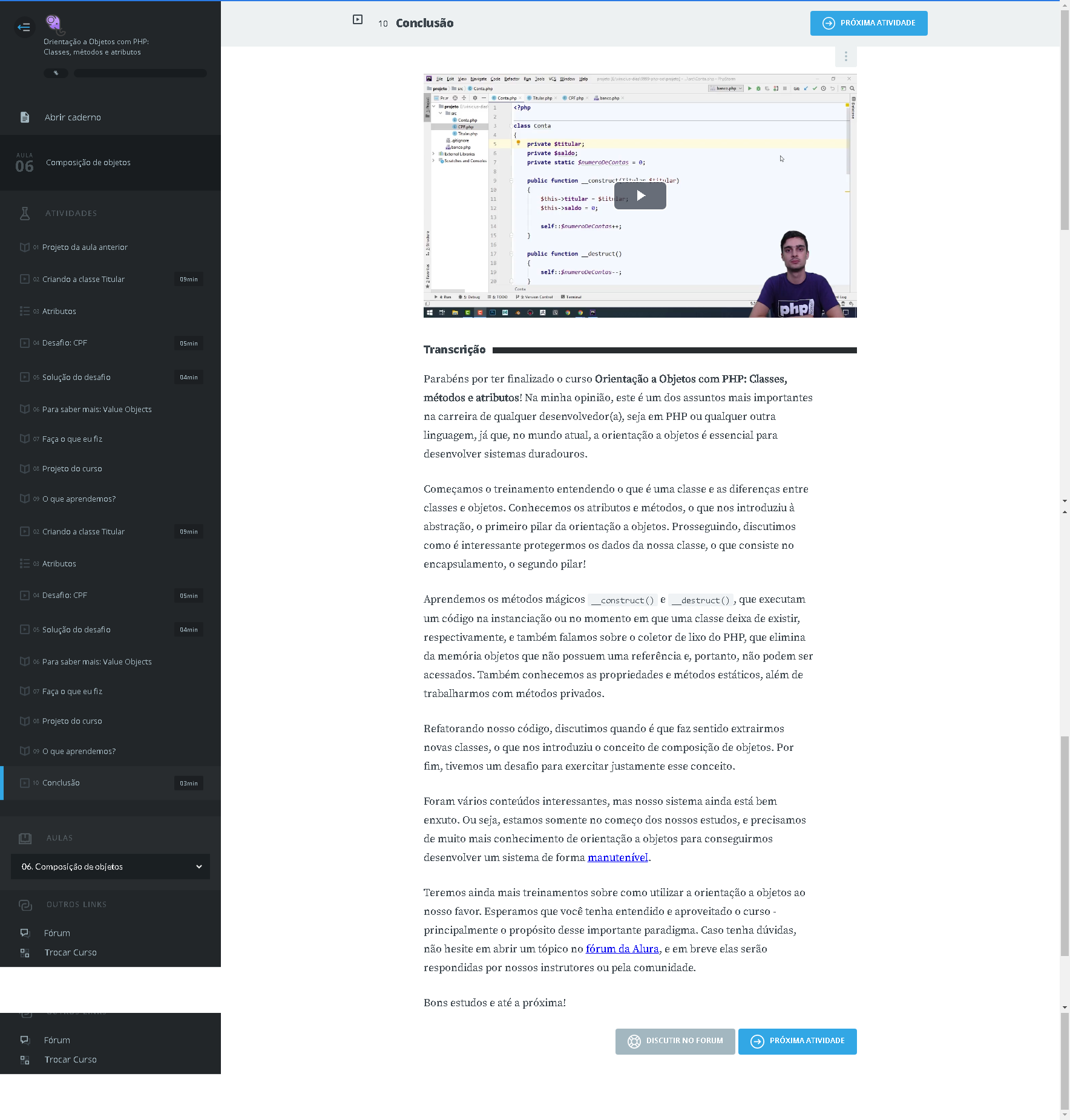Click the back arrow menu icon
The width and height of the screenshot is (1070, 1120).
tap(24, 27)
